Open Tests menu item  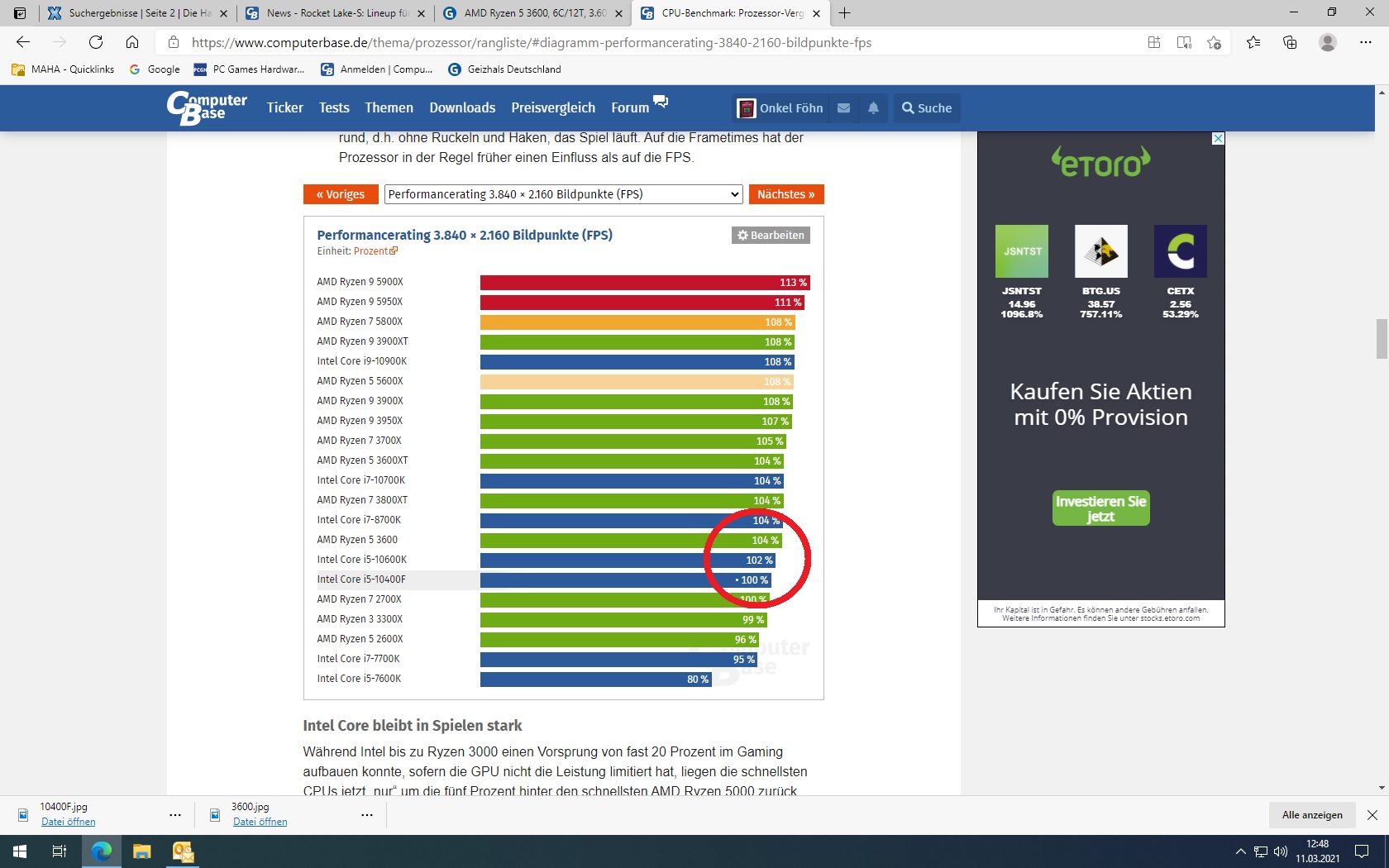coord(334,108)
